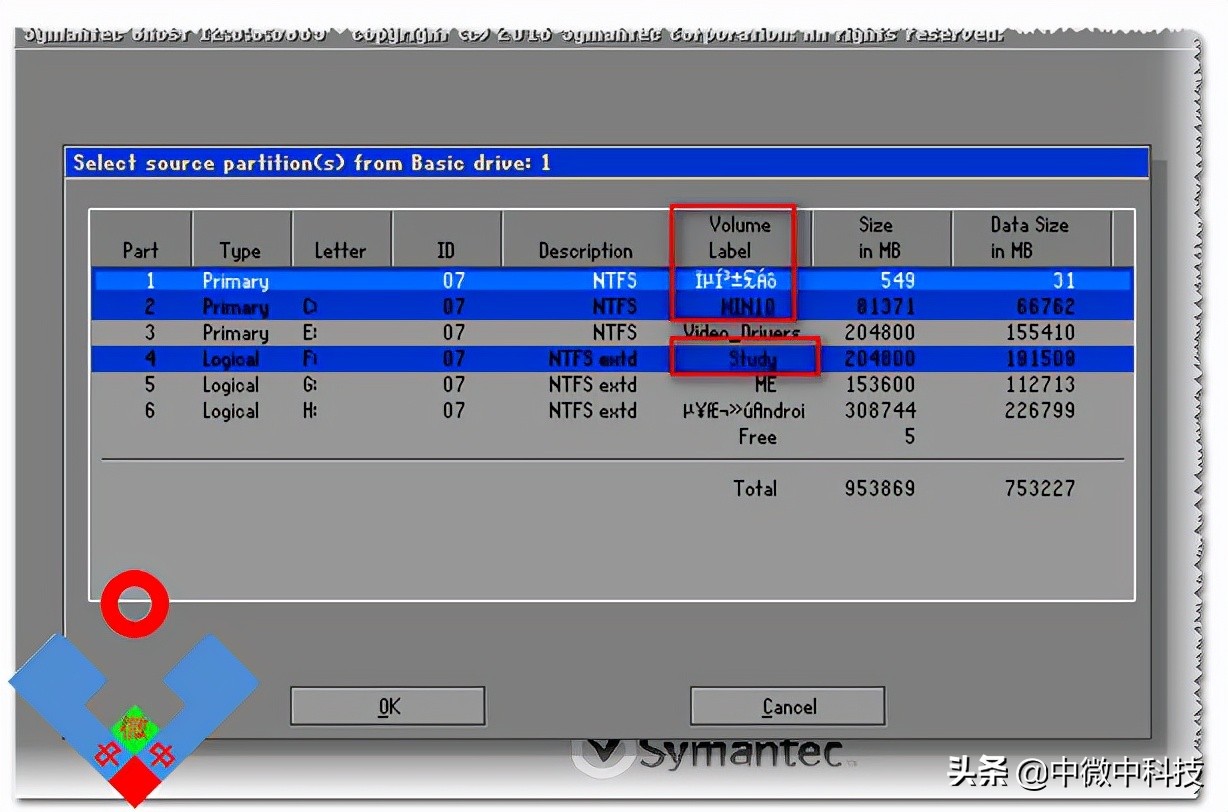Click the Total row label
This screenshot has width=1228, height=812.
[x=755, y=489]
